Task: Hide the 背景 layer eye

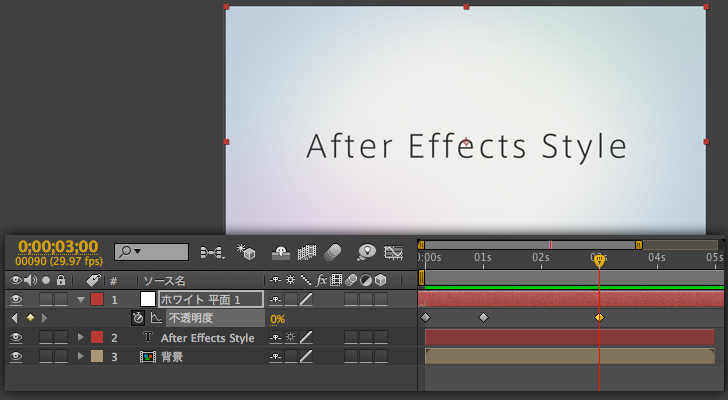Action: 16,356
